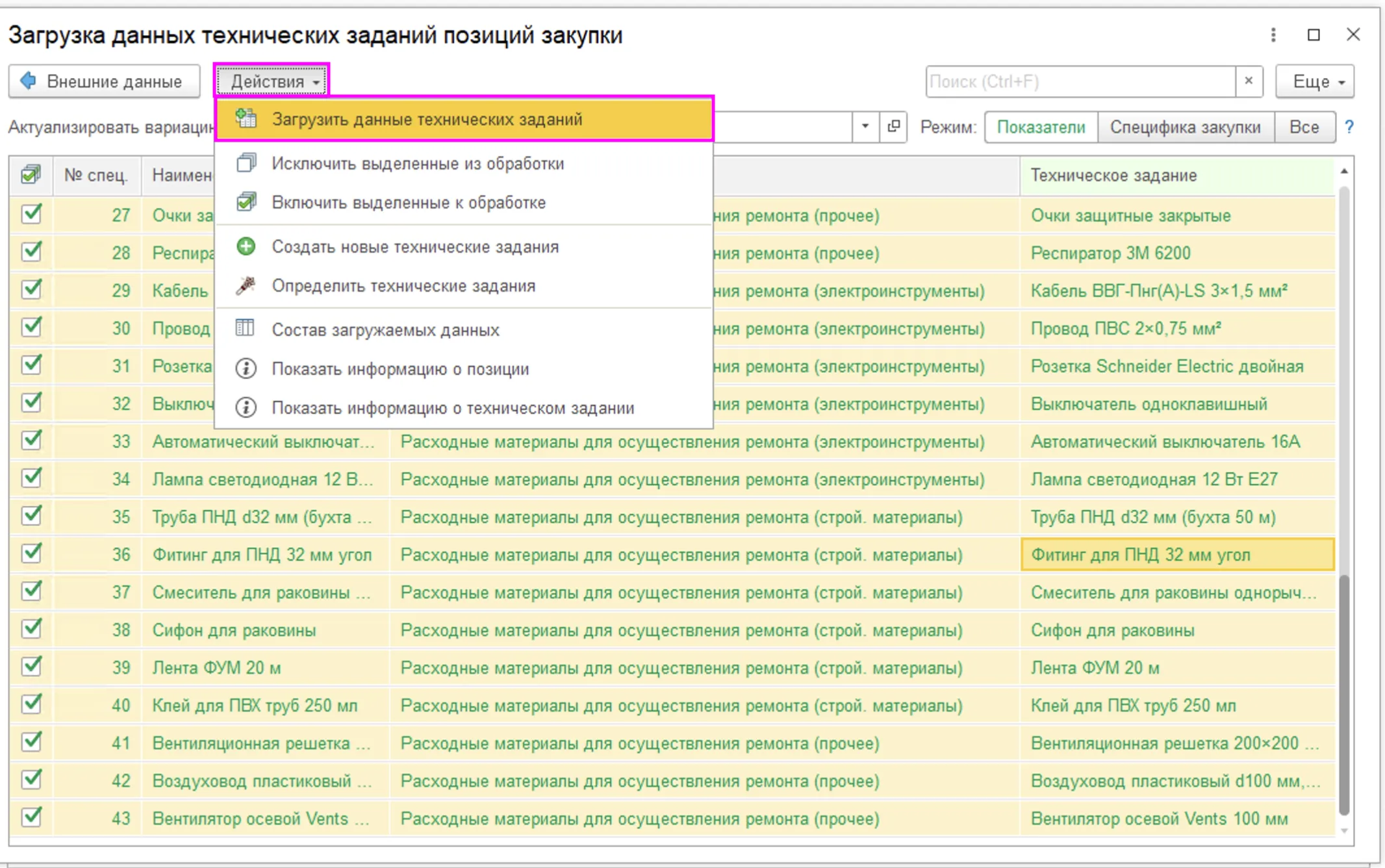Image resolution: width=1385 pixels, height=868 pixels.
Task: Open the variation combo box dropdown arrow
Action: [865, 127]
